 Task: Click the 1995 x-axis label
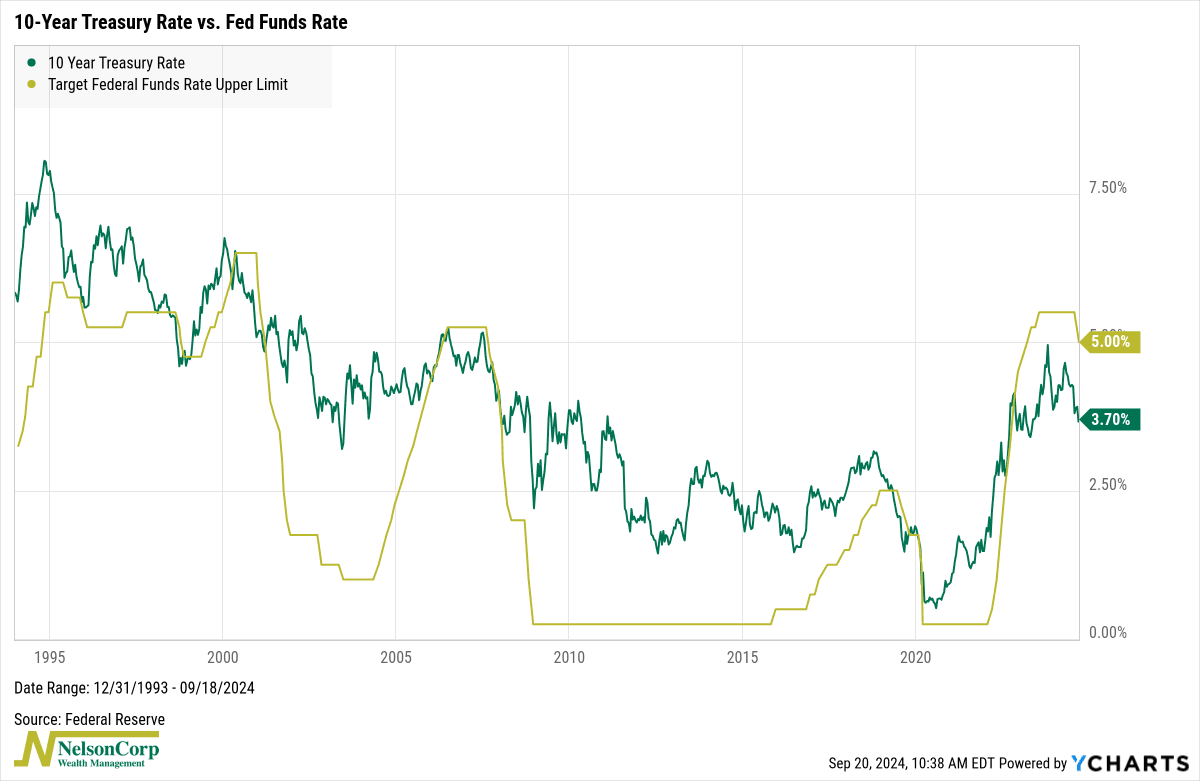(x=49, y=657)
